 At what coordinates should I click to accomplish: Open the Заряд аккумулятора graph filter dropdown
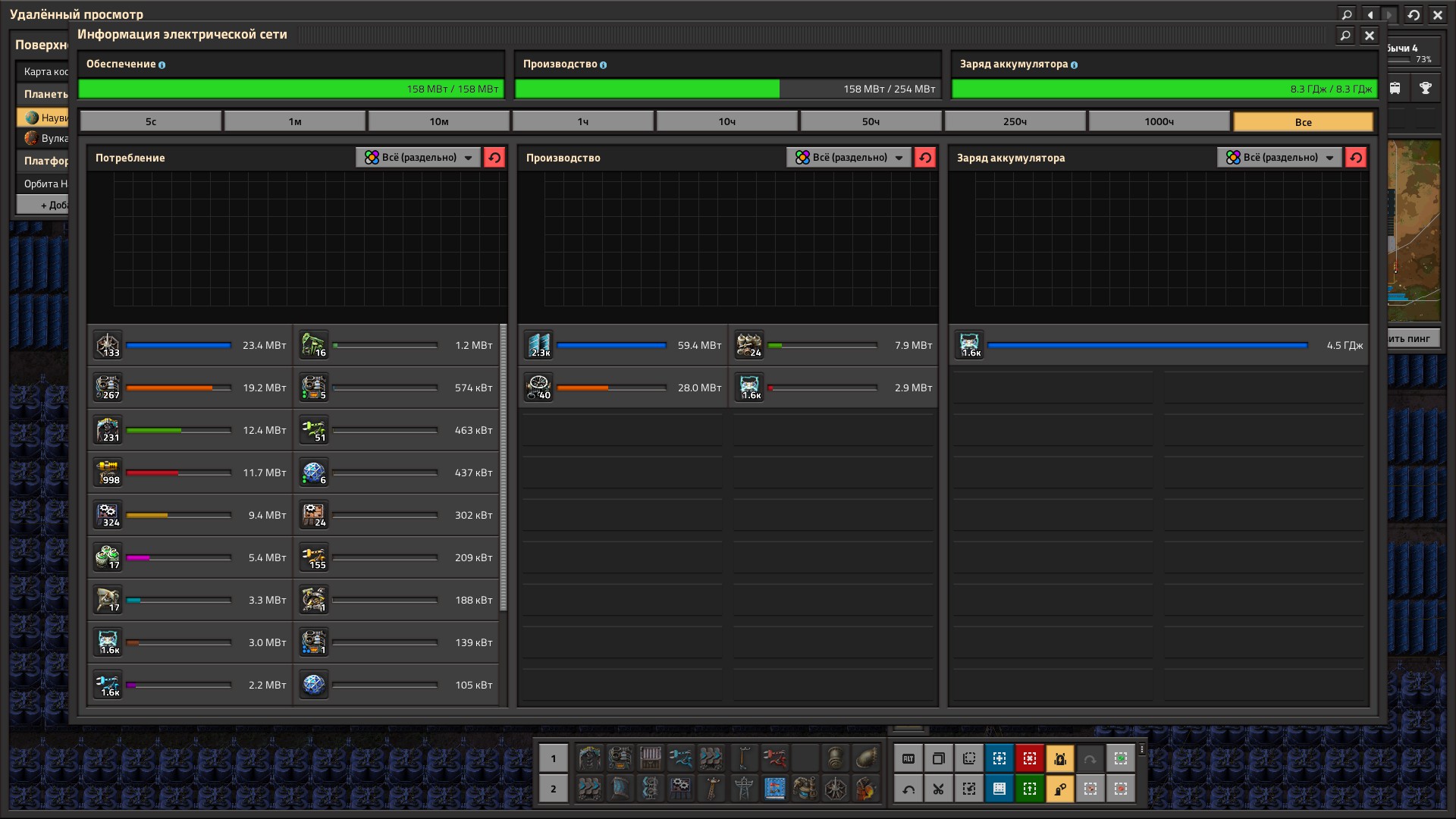tap(1279, 157)
